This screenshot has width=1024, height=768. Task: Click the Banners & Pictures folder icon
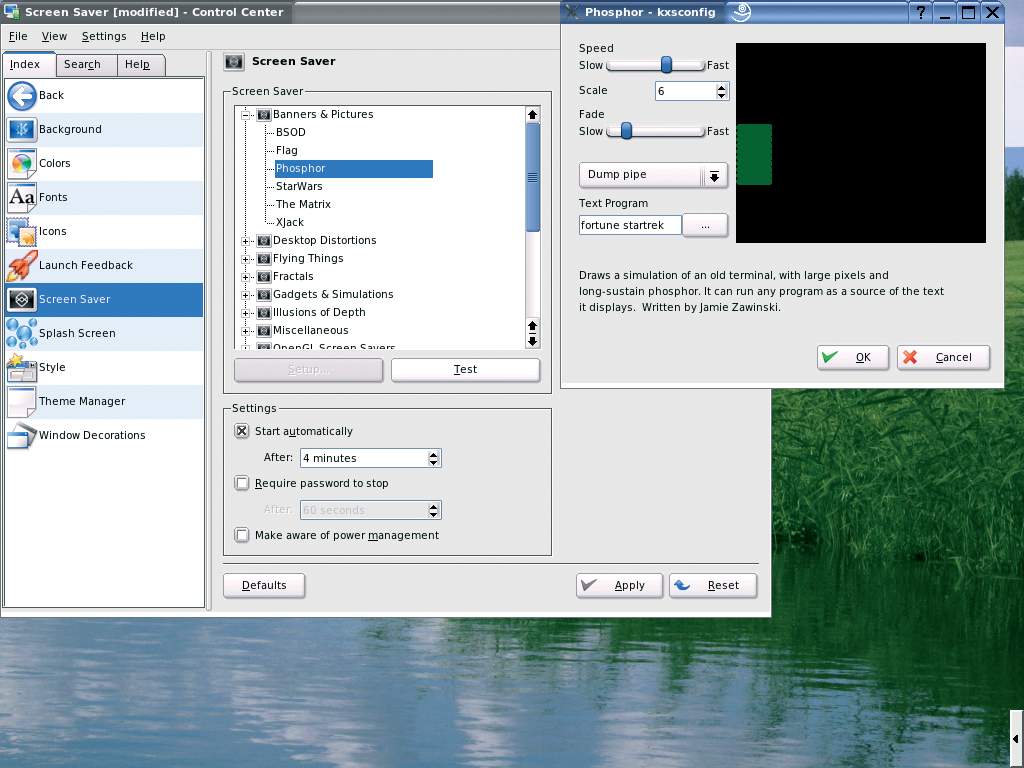(264, 114)
